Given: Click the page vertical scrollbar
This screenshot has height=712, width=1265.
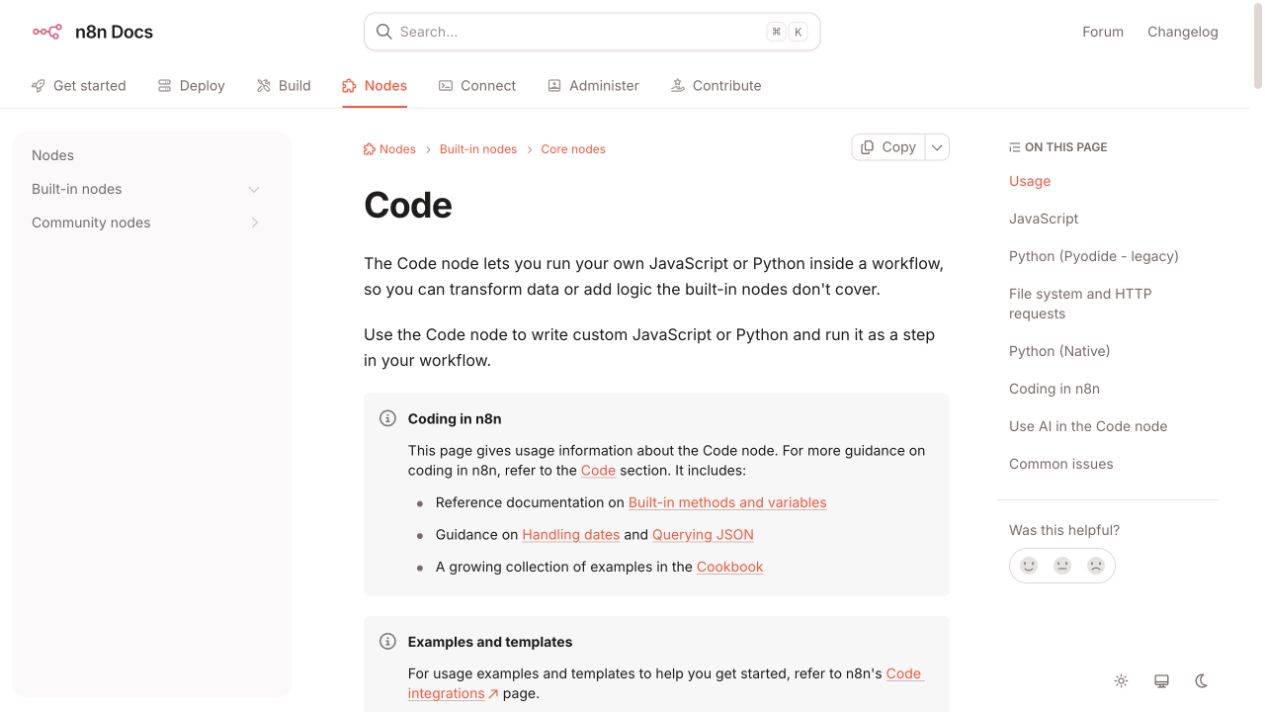Looking at the screenshot, I should (1258, 45).
